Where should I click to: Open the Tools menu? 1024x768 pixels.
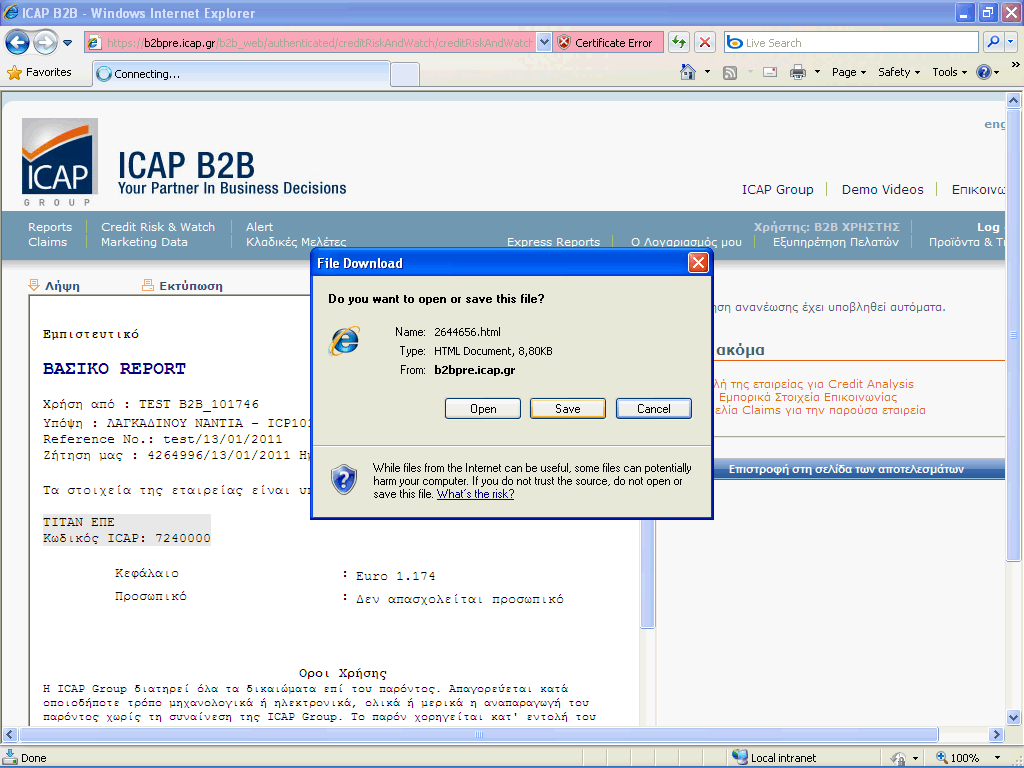tap(949, 72)
